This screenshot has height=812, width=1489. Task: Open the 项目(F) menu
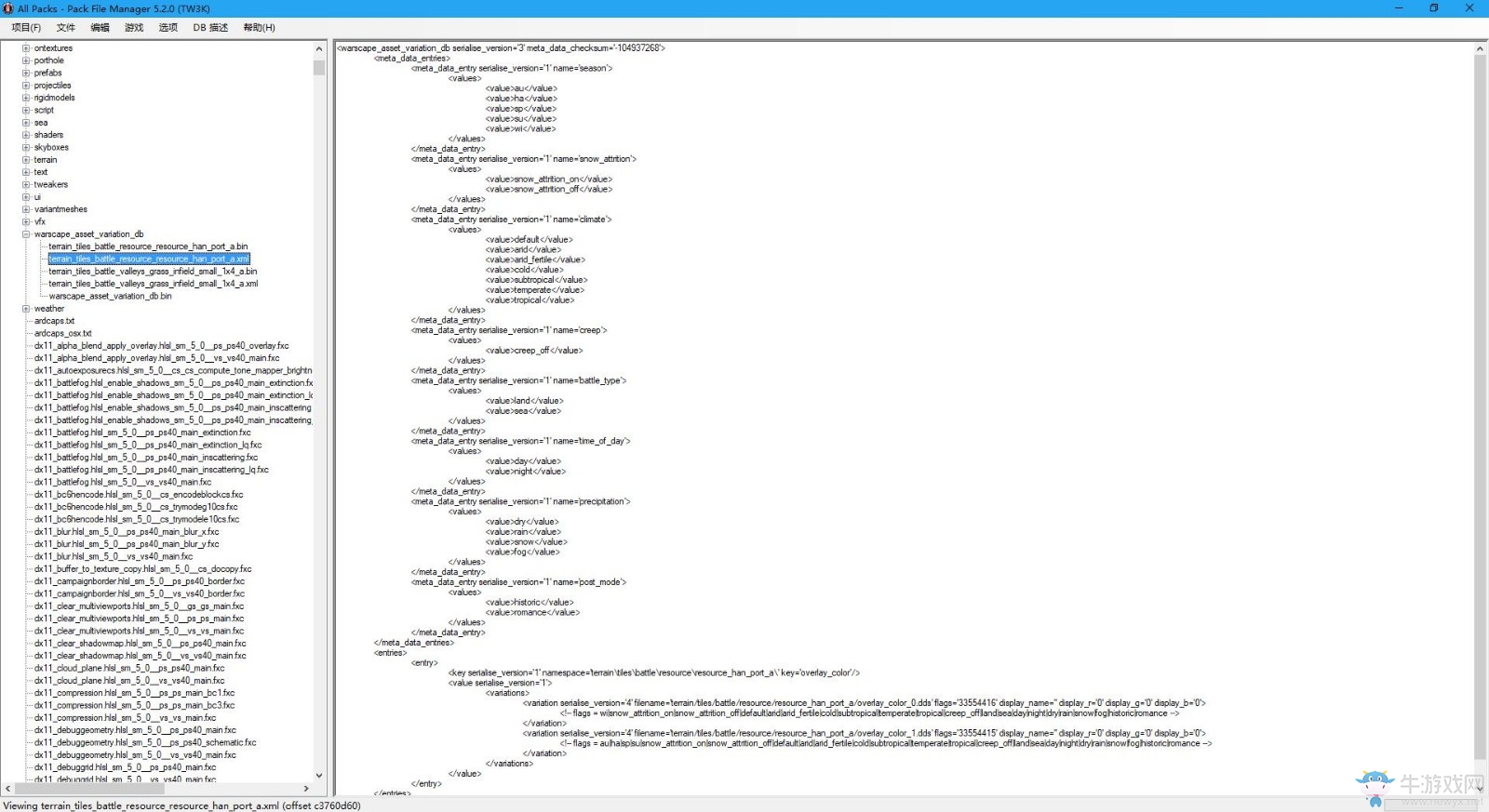tap(26, 28)
